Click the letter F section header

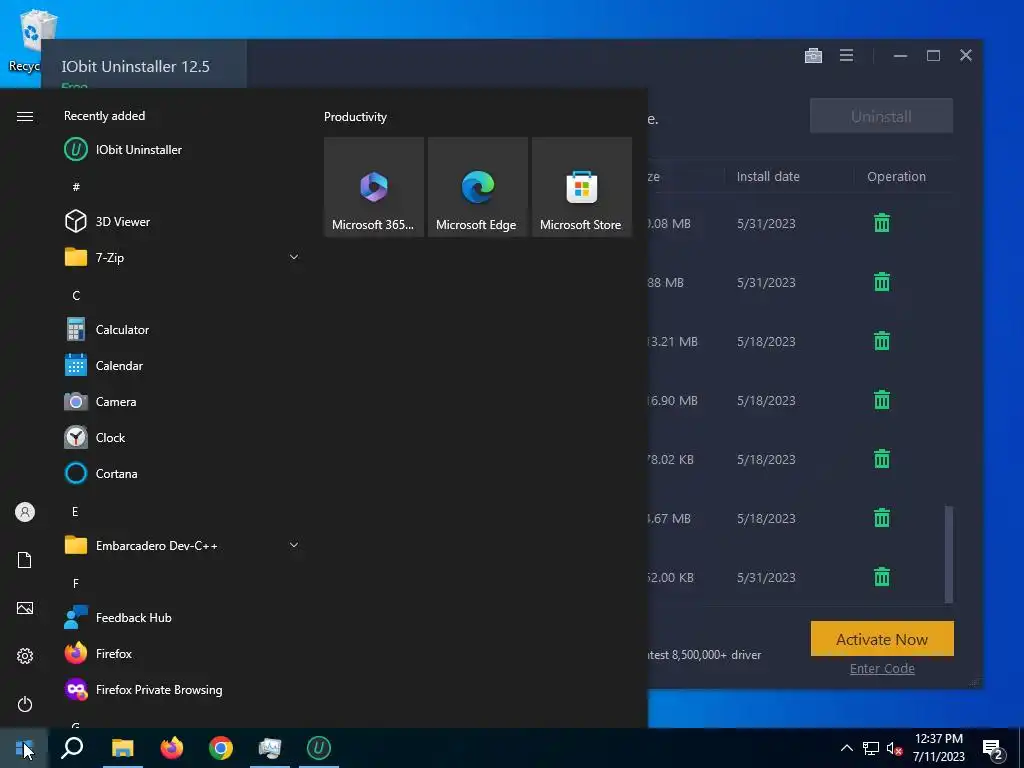[76, 583]
